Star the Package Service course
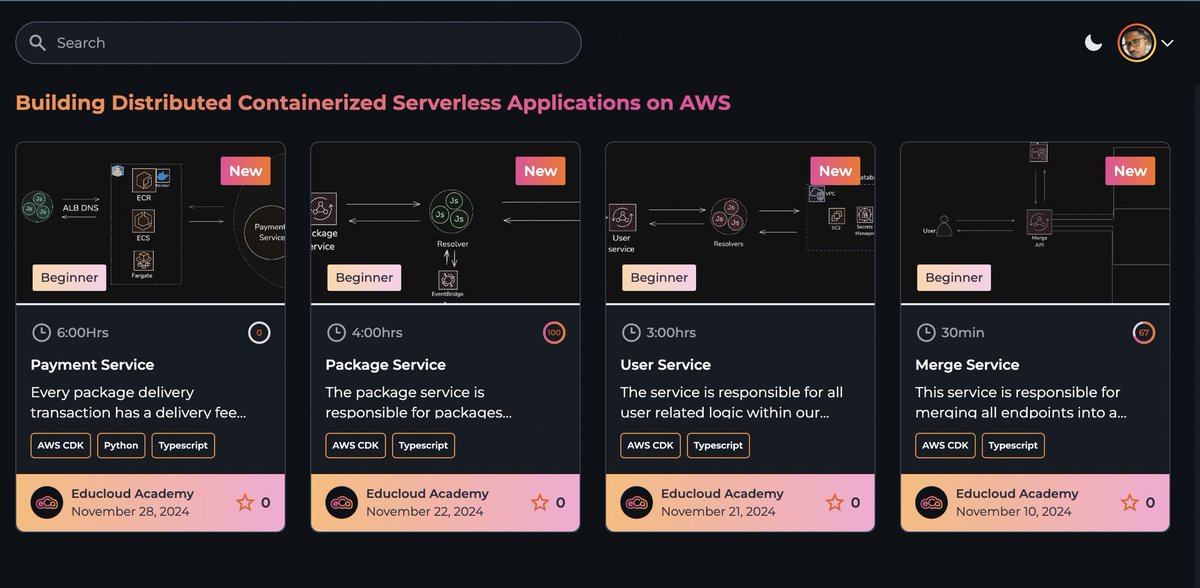Image resolution: width=1200 pixels, height=588 pixels. coord(540,502)
